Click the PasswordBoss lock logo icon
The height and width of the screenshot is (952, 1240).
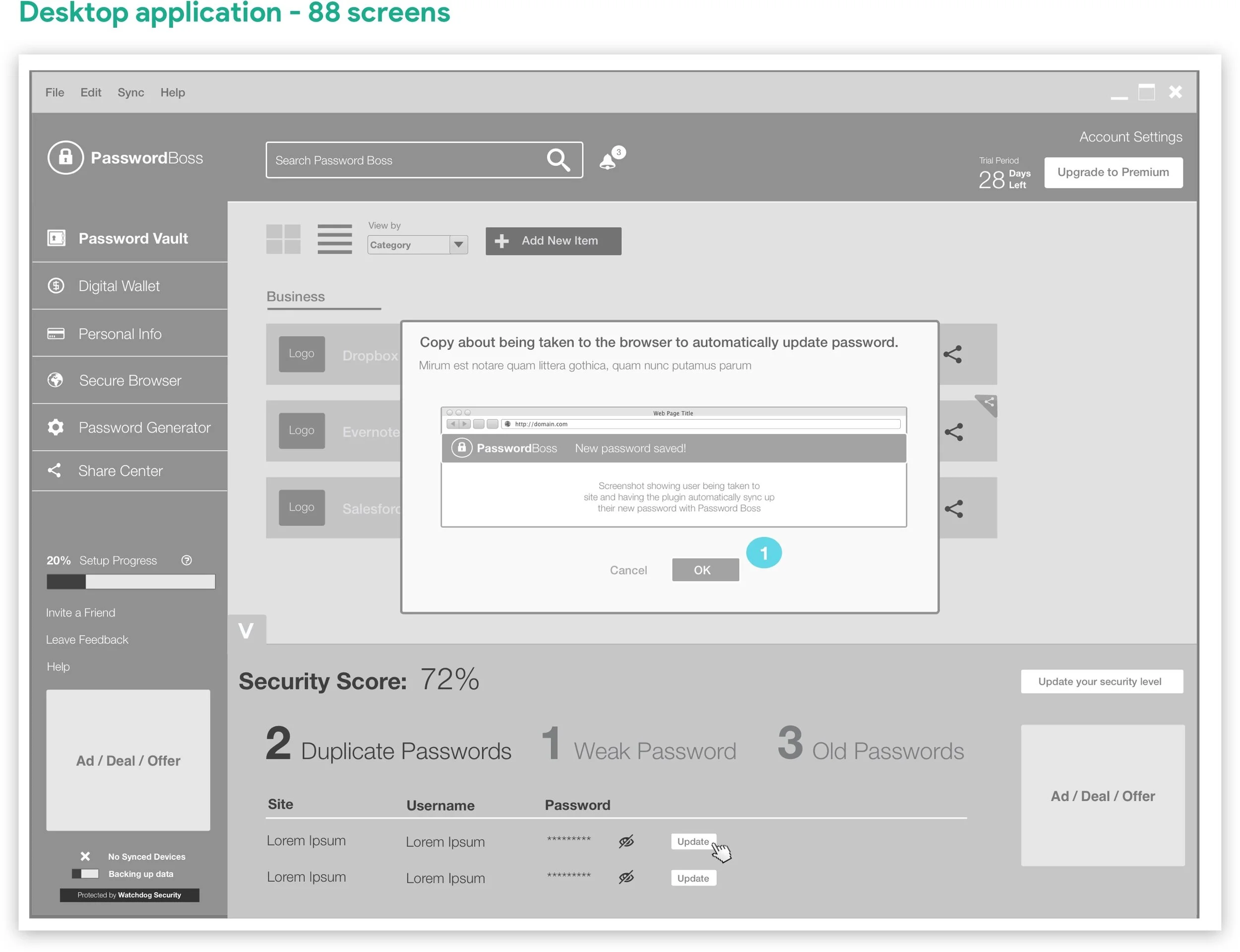(65, 158)
